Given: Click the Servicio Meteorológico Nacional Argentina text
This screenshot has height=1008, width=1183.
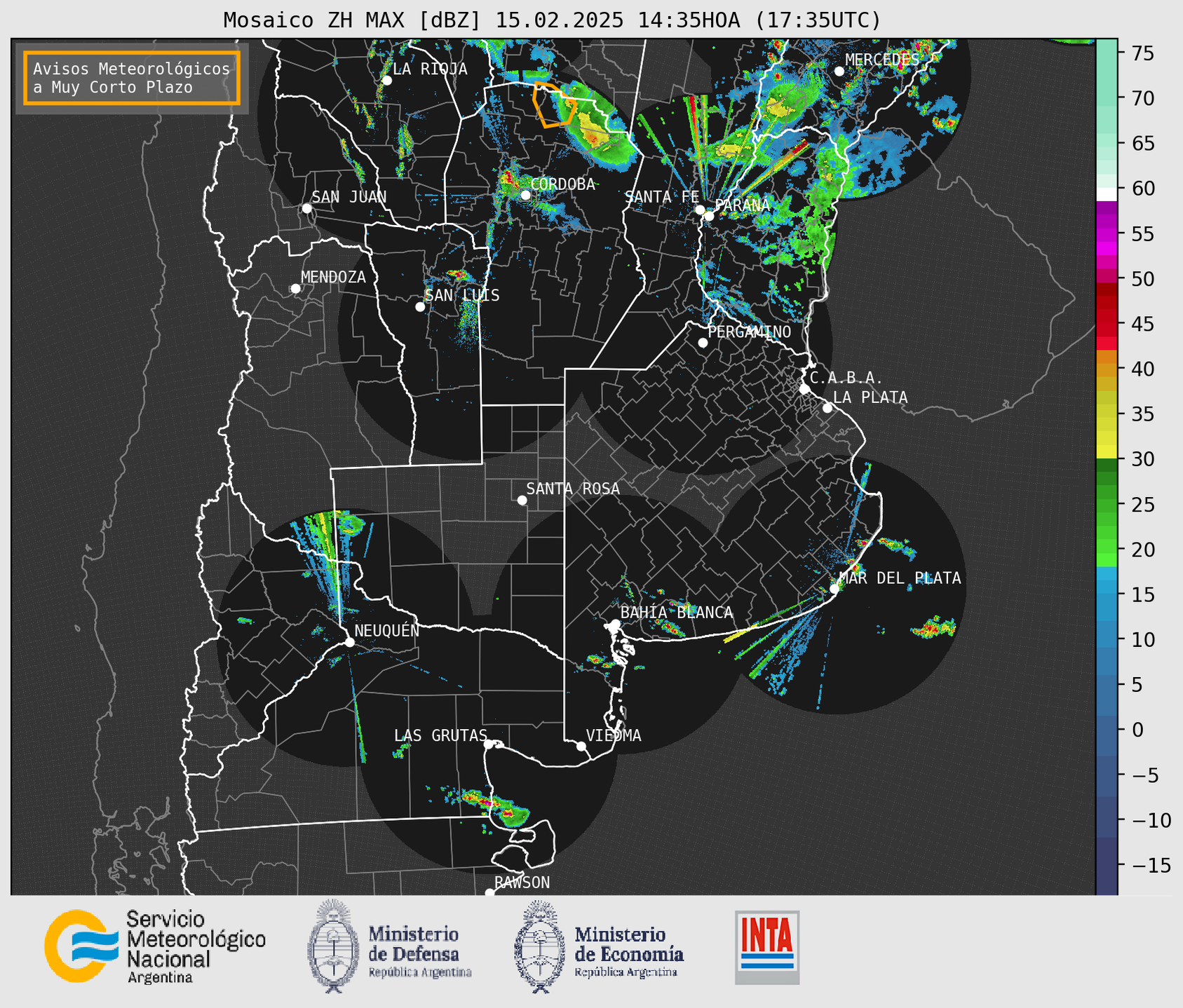Looking at the screenshot, I should [196, 946].
